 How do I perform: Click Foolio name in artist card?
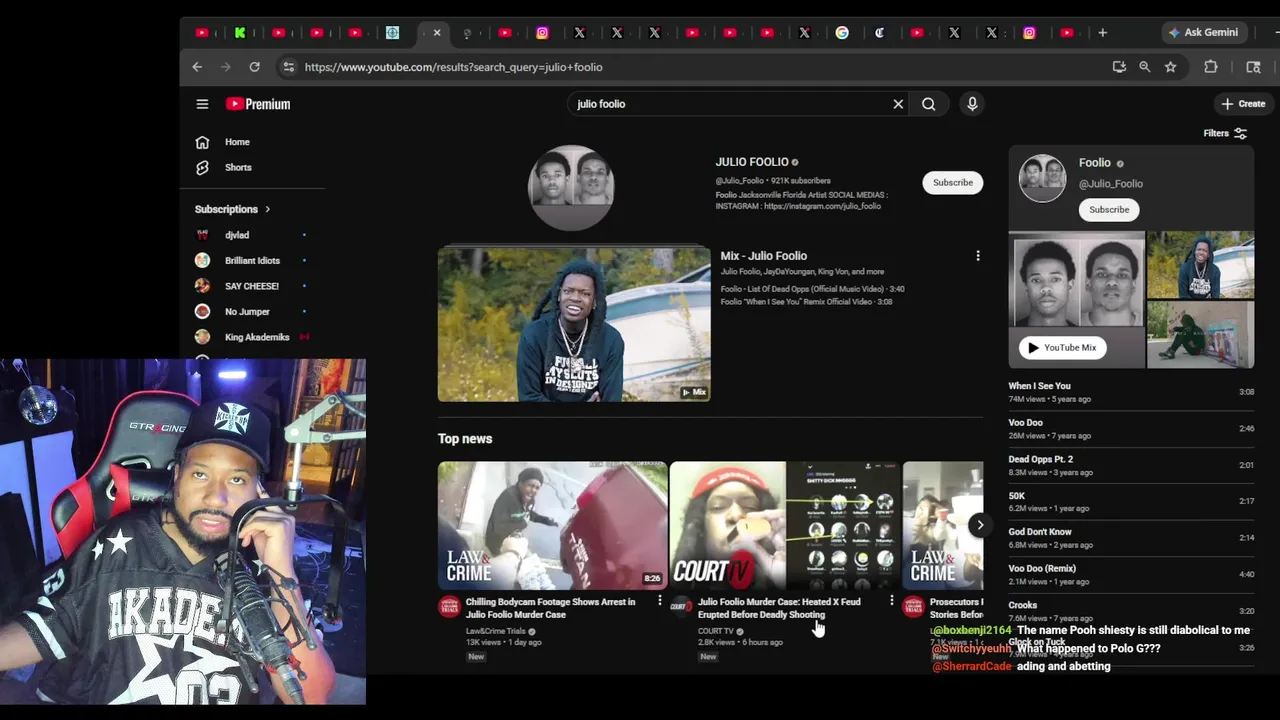(x=1094, y=163)
